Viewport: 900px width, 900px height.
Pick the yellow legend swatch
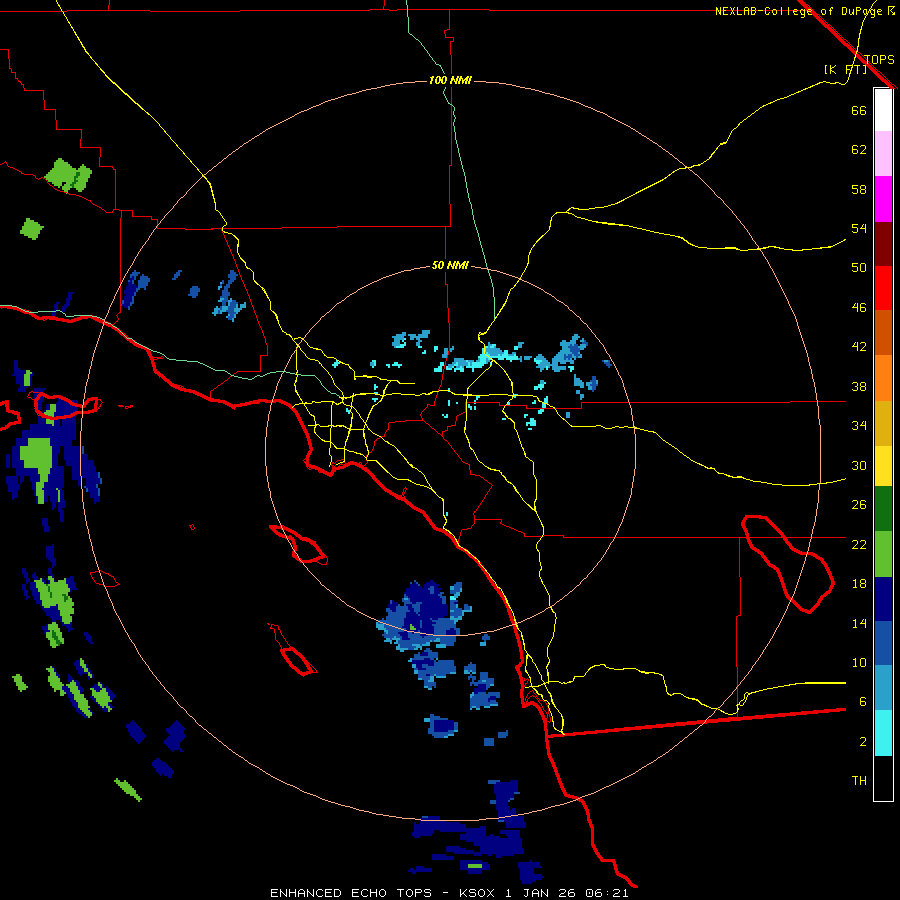[883, 465]
